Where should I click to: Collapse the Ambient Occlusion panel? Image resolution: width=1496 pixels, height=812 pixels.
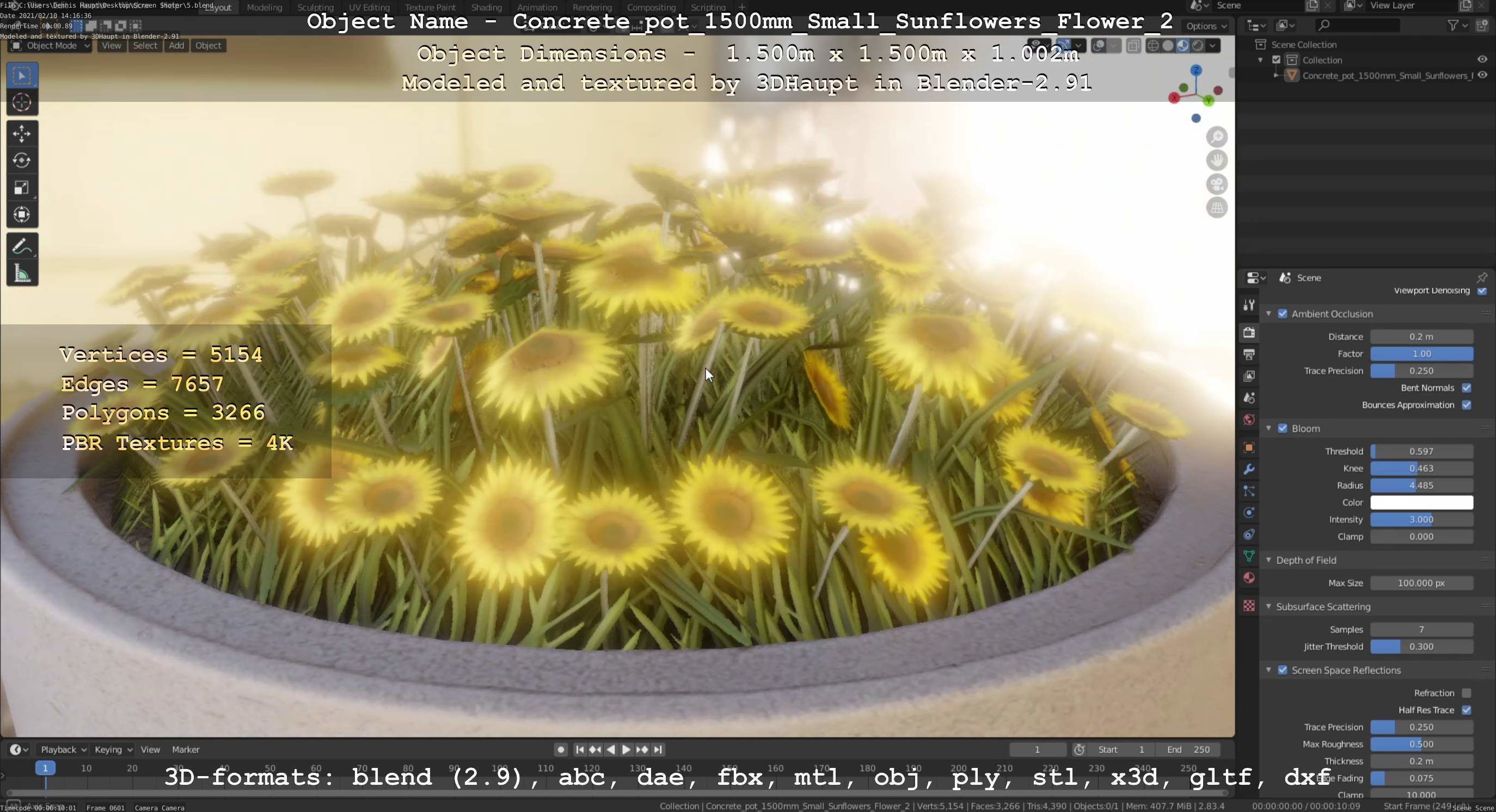(1268, 314)
